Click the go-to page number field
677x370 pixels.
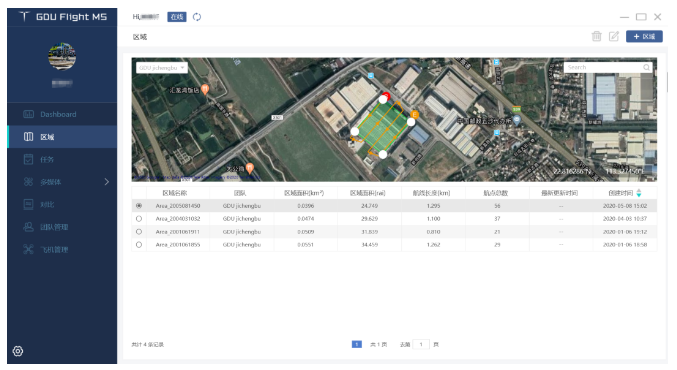[421, 345]
